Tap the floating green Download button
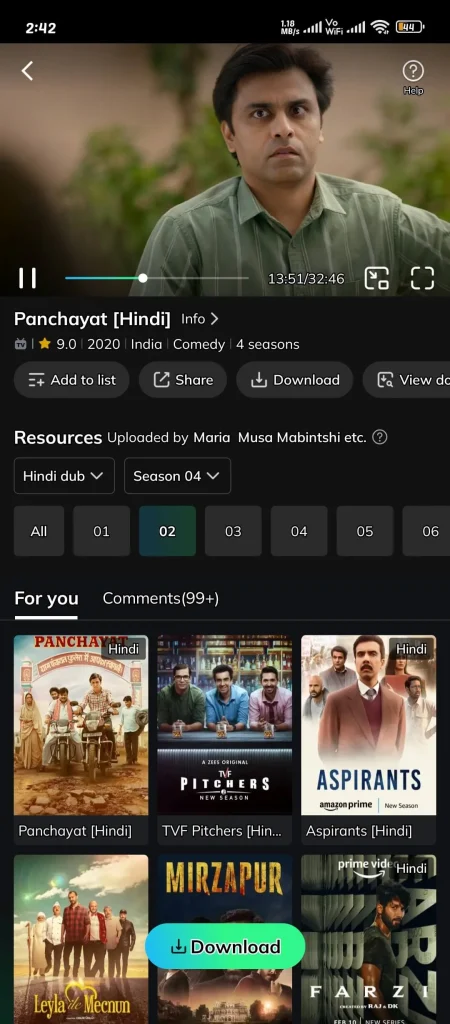This screenshot has width=450, height=1024. point(225,947)
